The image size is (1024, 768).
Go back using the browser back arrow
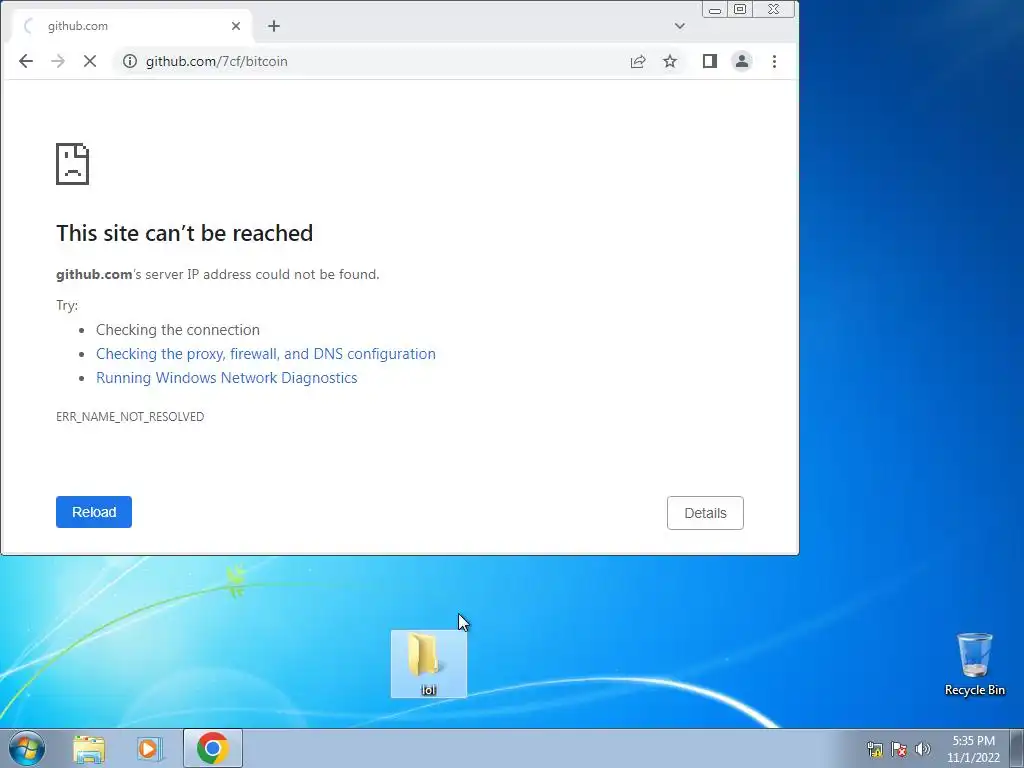tap(26, 61)
